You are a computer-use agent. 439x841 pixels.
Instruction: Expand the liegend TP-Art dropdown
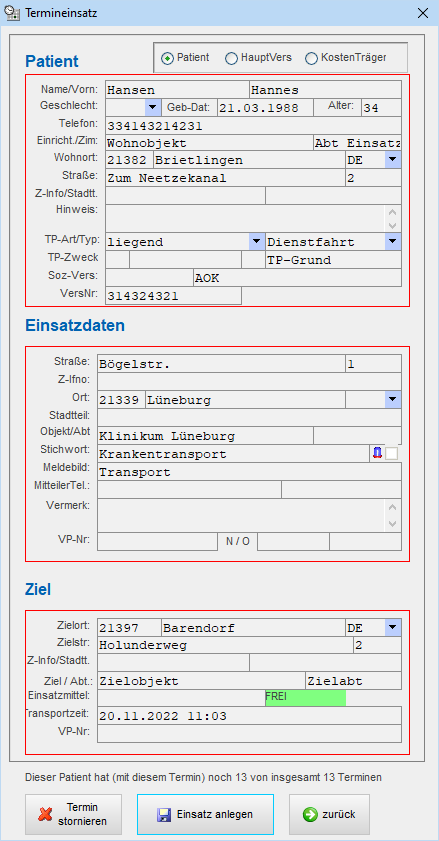[257, 241]
